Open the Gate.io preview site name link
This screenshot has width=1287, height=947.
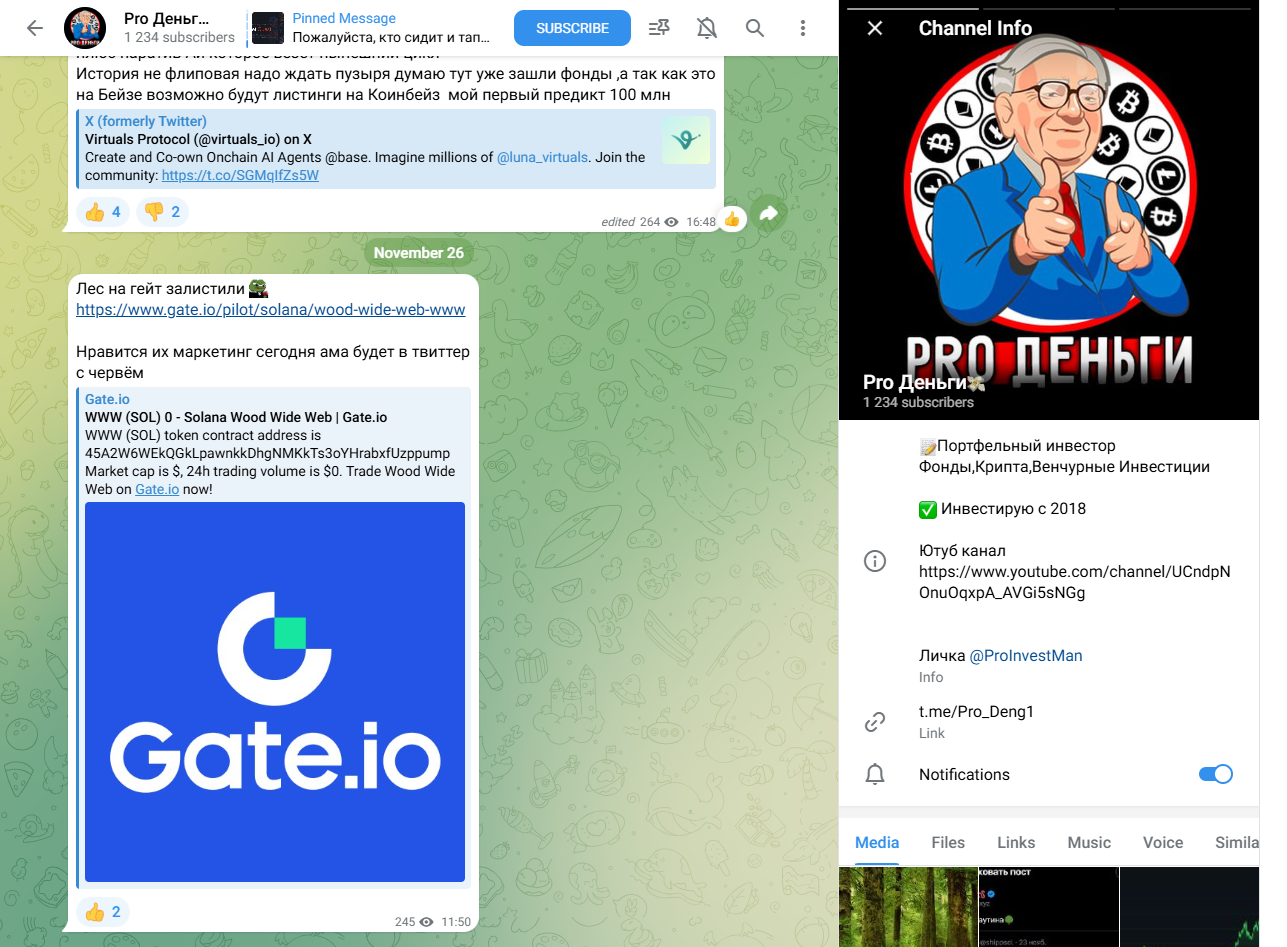click(107, 399)
